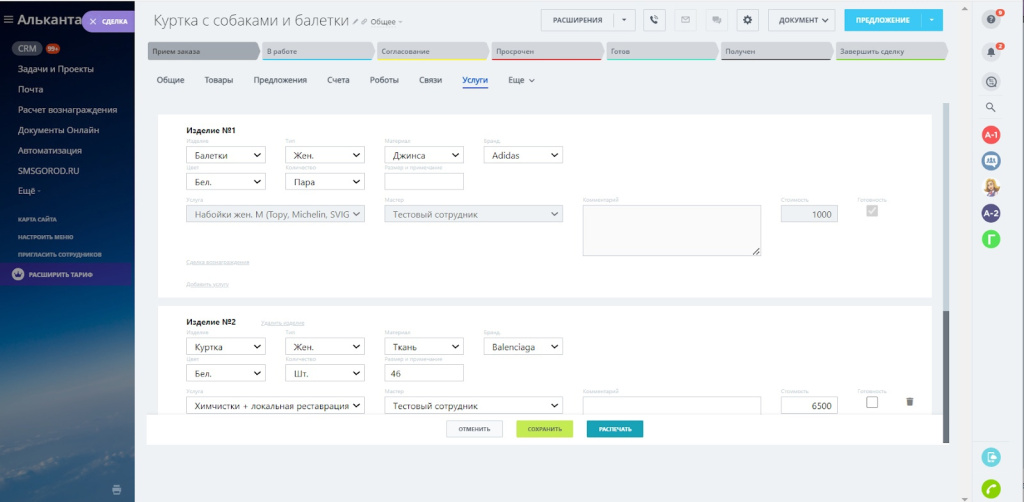Click Добавить услугу link in Изделие №1
The image size is (1024, 502).
pyautogui.click(x=207, y=285)
